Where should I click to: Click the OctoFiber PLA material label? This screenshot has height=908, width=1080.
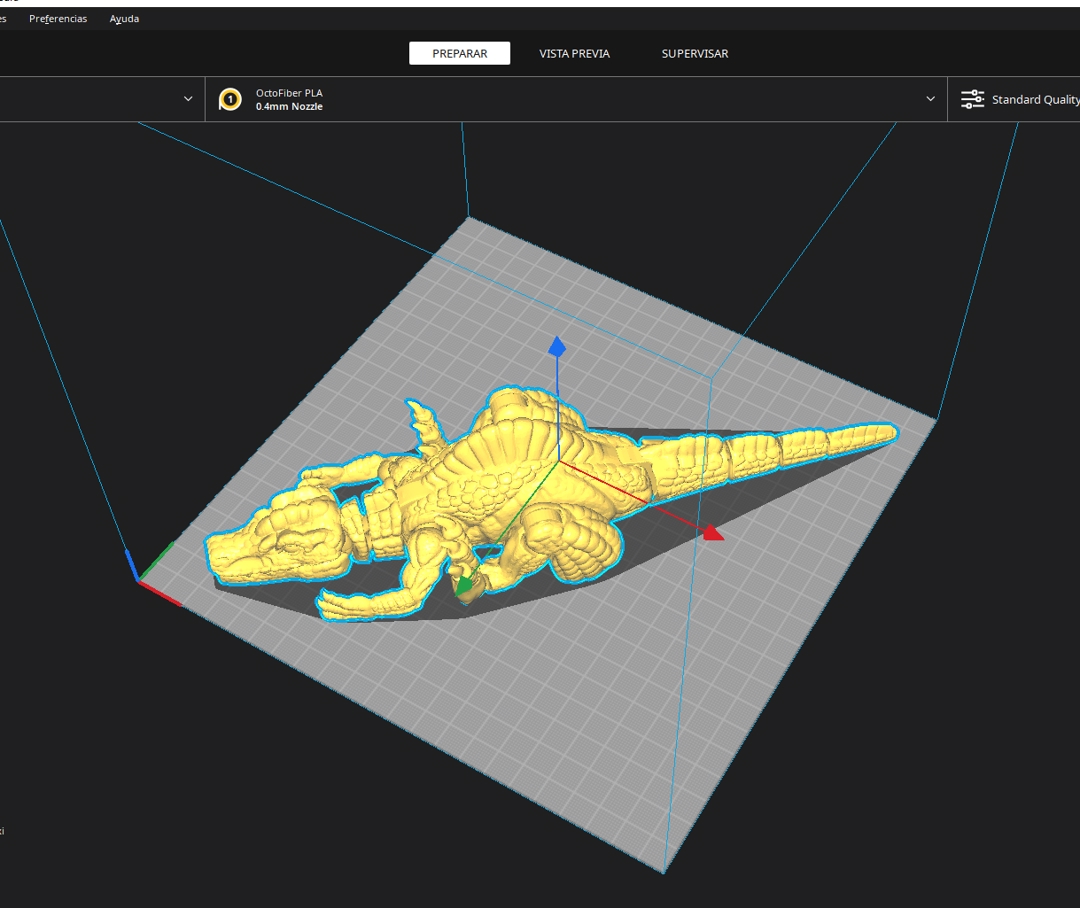click(x=289, y=93)
